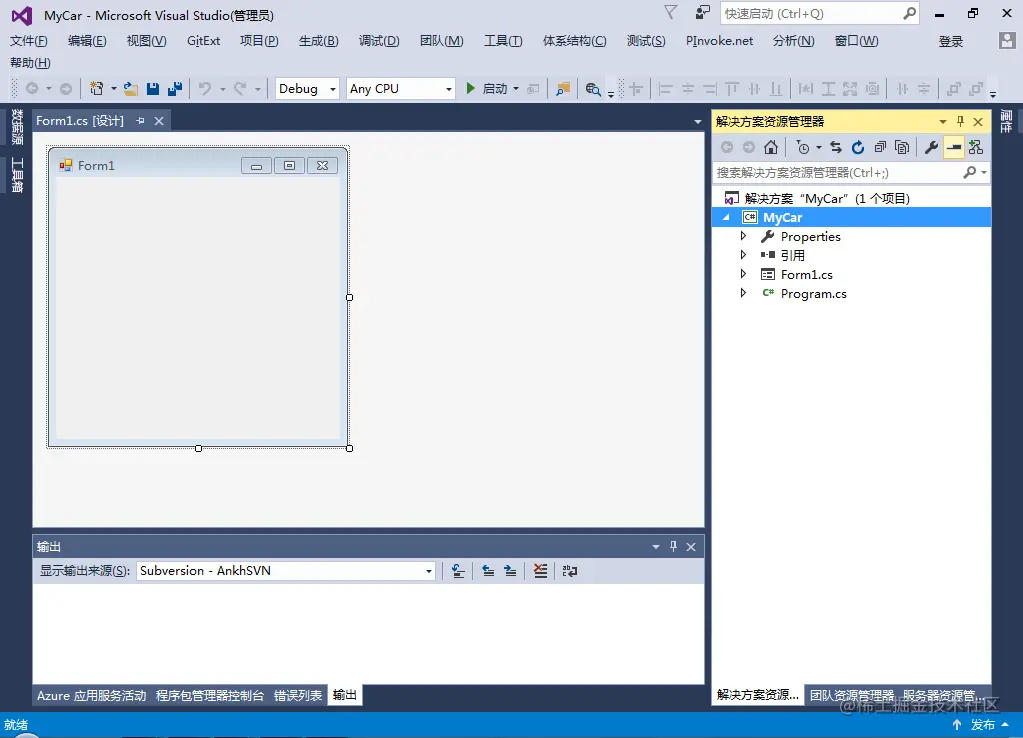Expand the 引用 references node
Viewport: 1023px width, 738px height.
tap(743, 254)
